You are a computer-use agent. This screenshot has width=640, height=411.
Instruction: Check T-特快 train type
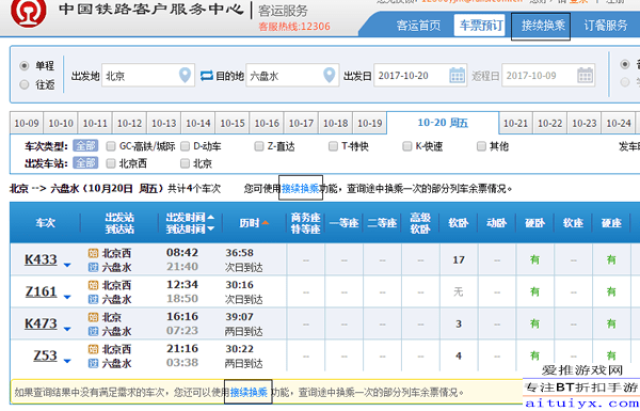(333, 146)
